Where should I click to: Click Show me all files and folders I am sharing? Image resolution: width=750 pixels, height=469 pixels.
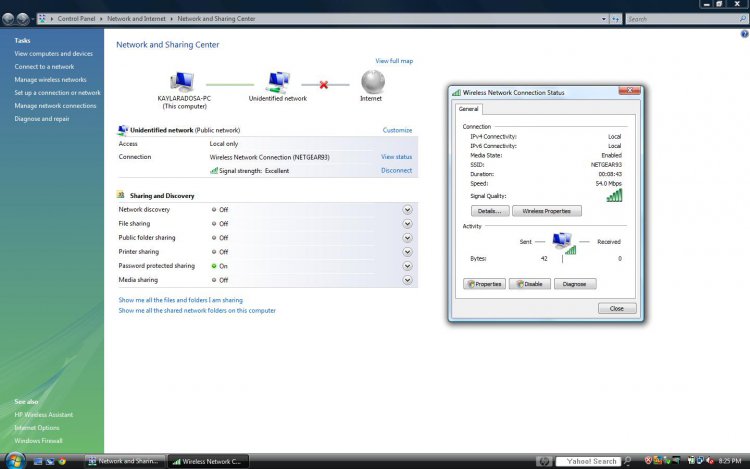click(180, 300)
